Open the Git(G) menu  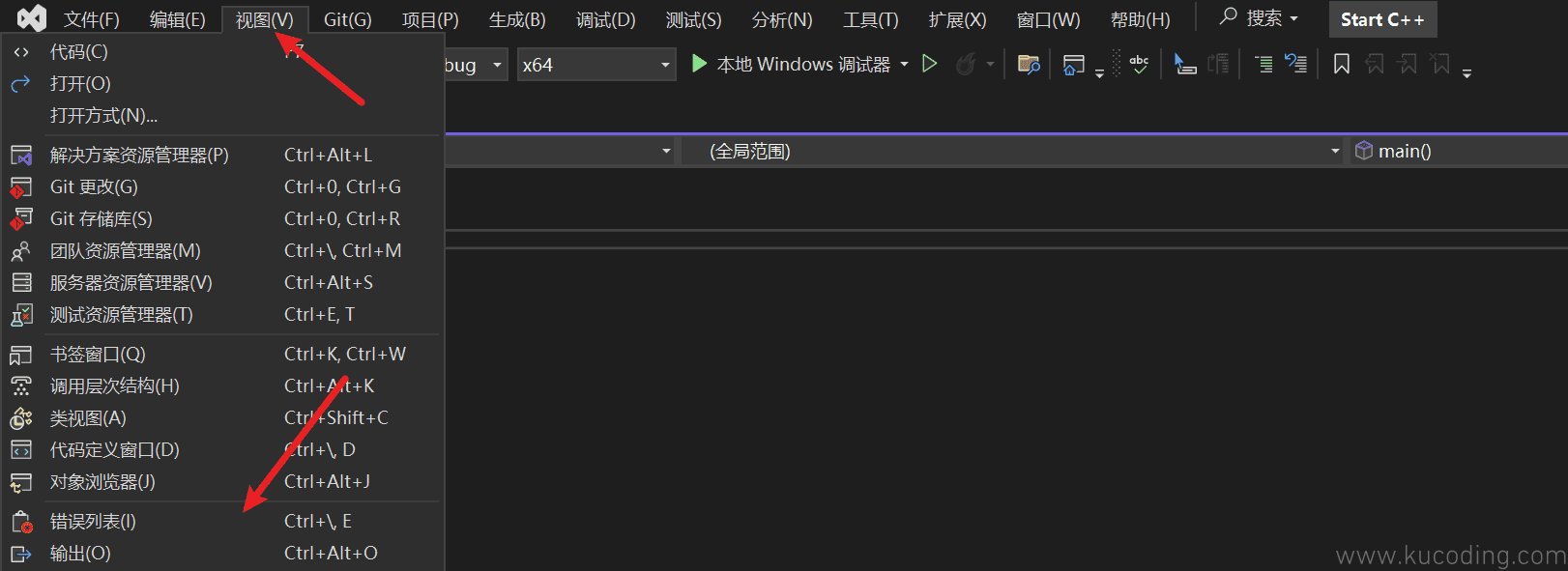[x=348, y=20]
